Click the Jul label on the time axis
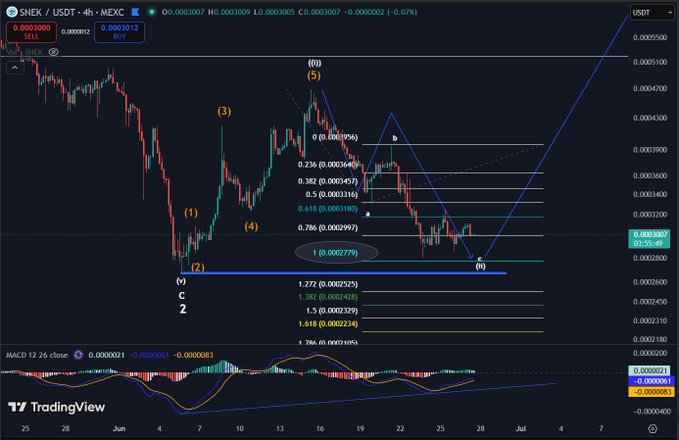 (521, 429)
